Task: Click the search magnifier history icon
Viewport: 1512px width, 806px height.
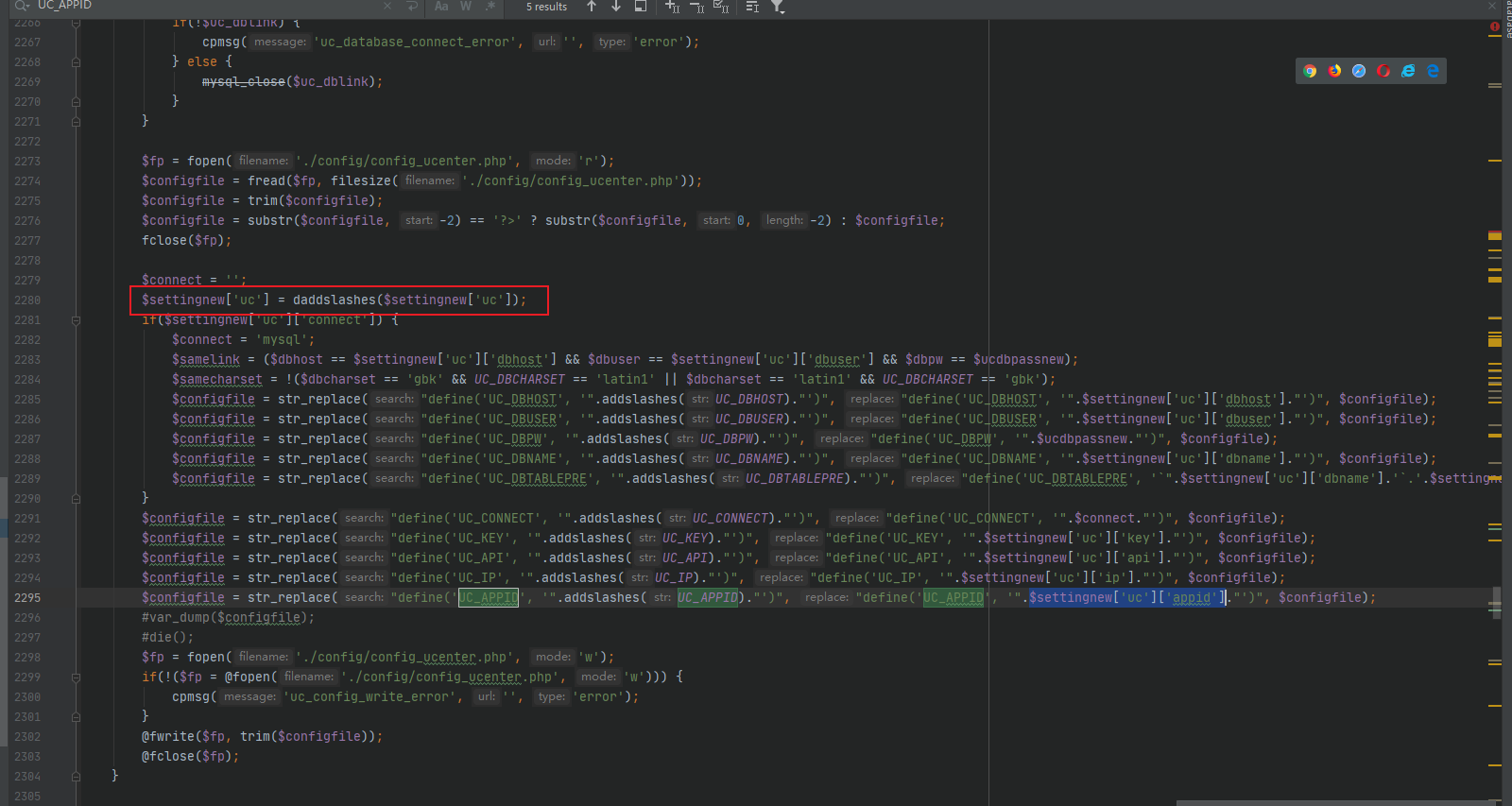Action: [x=22, y=6]
